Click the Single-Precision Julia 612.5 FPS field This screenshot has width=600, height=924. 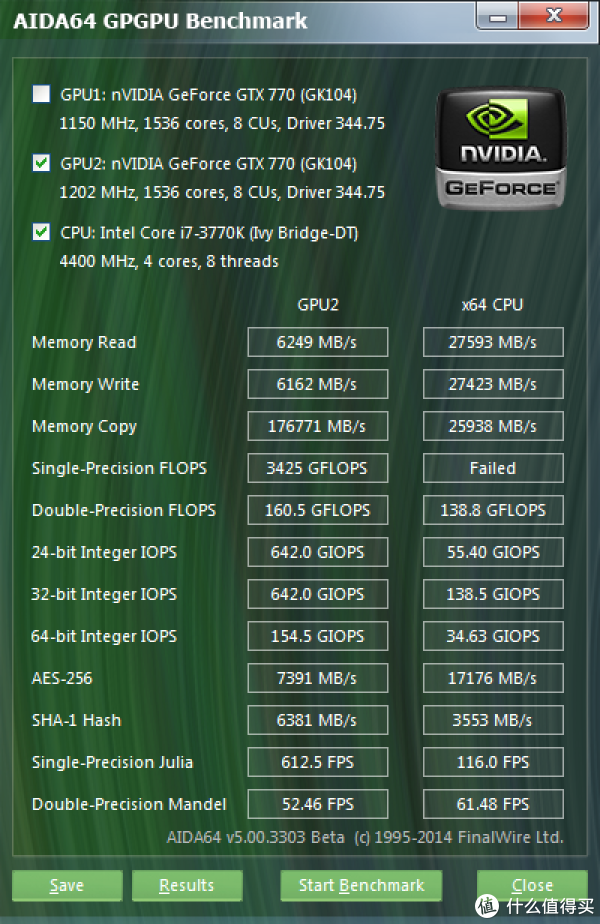[317, 762]
